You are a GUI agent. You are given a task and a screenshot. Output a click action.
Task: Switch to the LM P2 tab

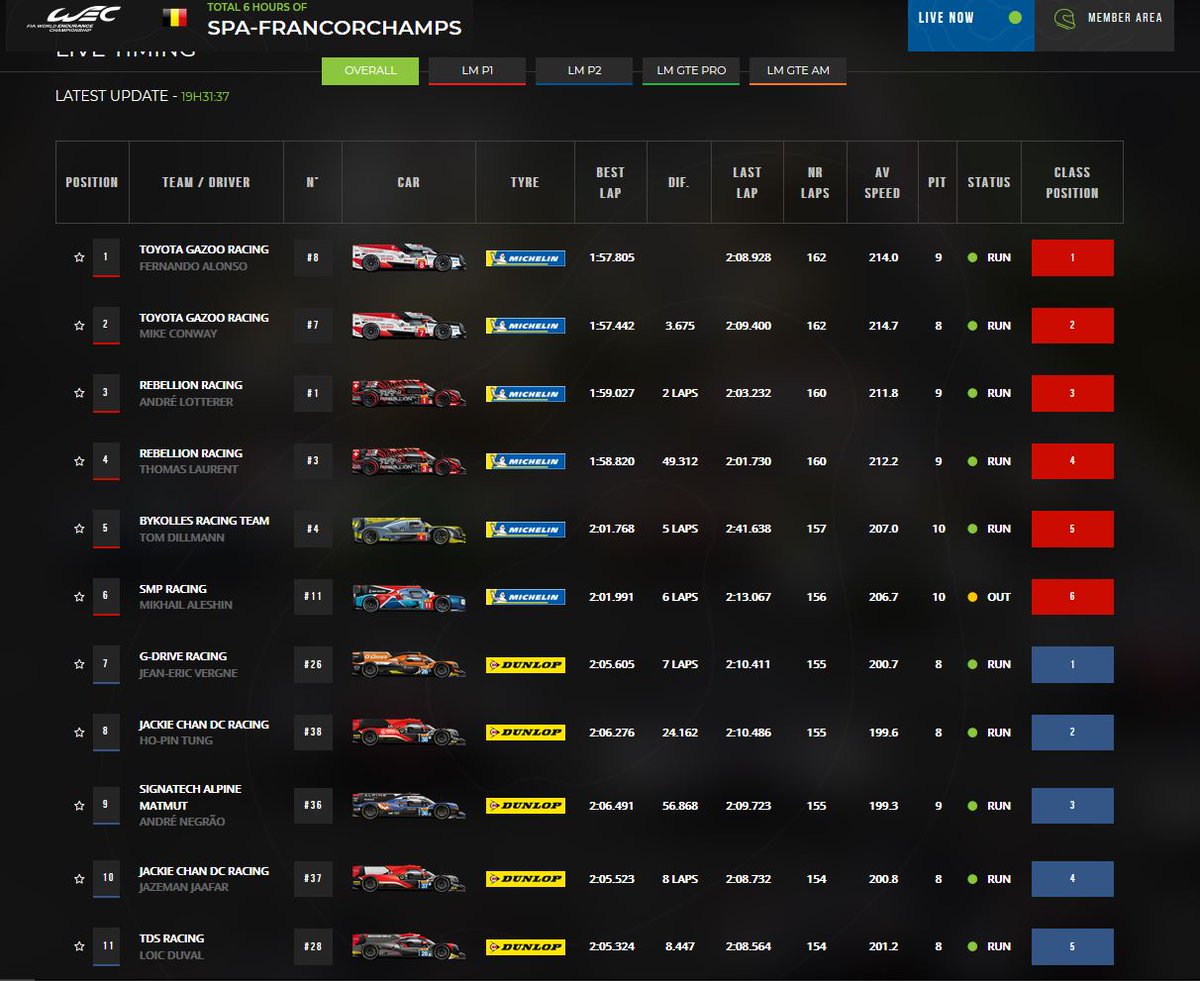(584, 71)
